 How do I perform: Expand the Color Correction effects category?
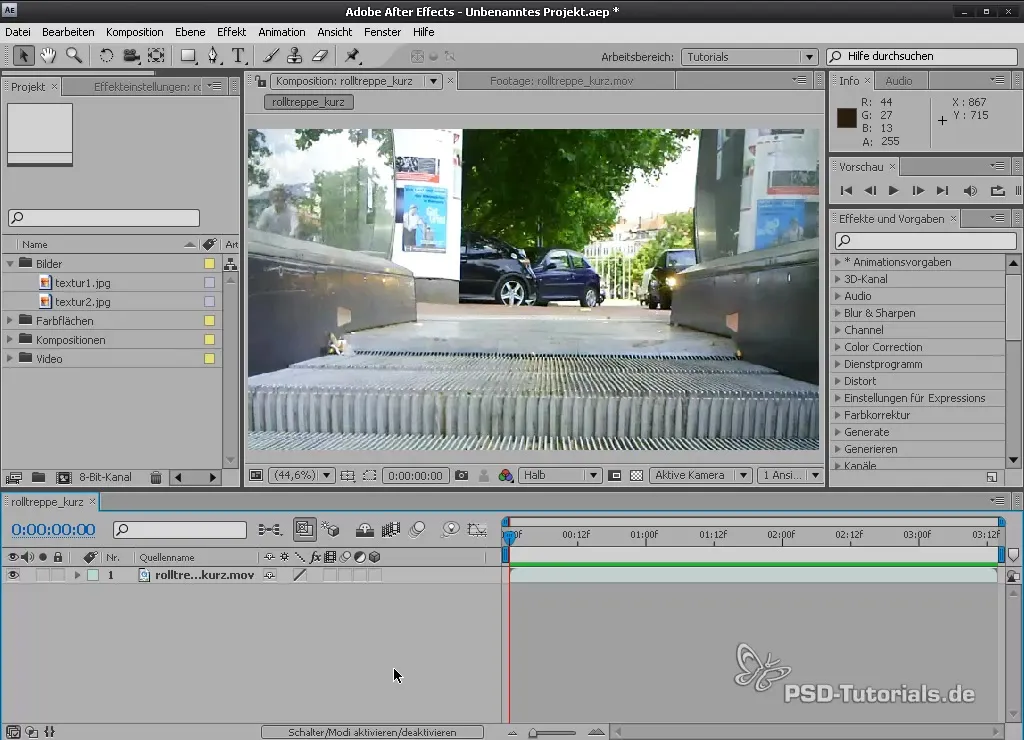838,347
